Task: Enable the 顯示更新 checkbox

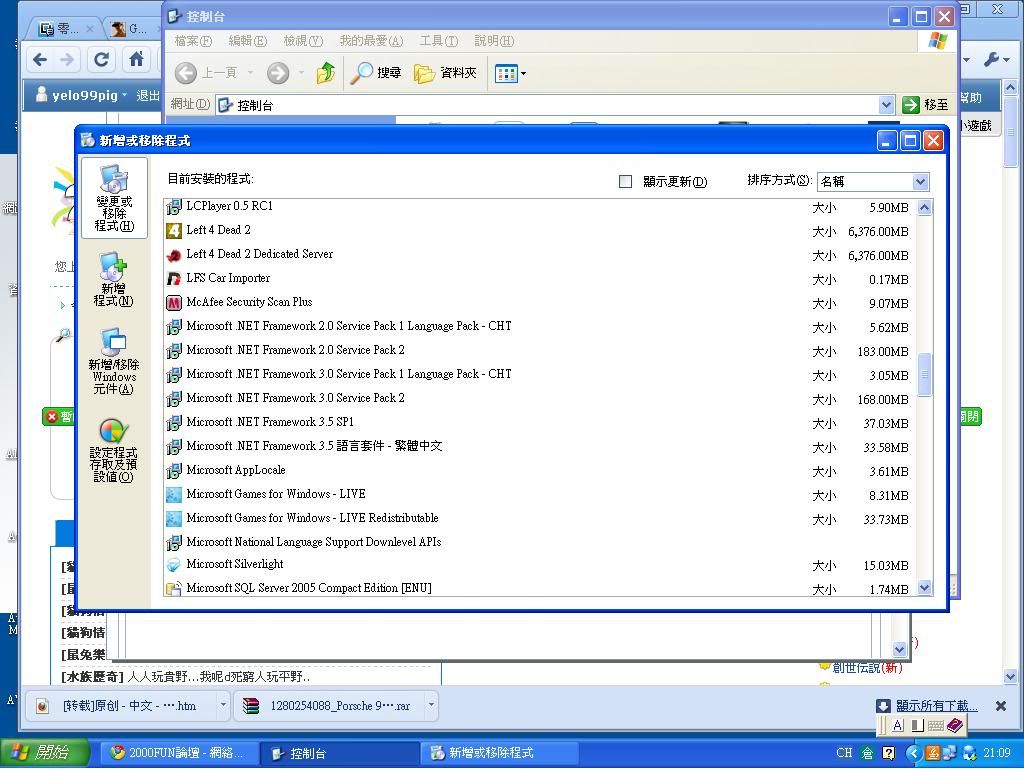Action: click(x=626, y=182)
